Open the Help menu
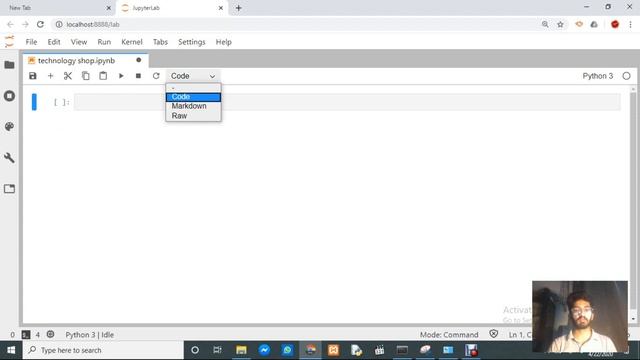 pos(223,42)
